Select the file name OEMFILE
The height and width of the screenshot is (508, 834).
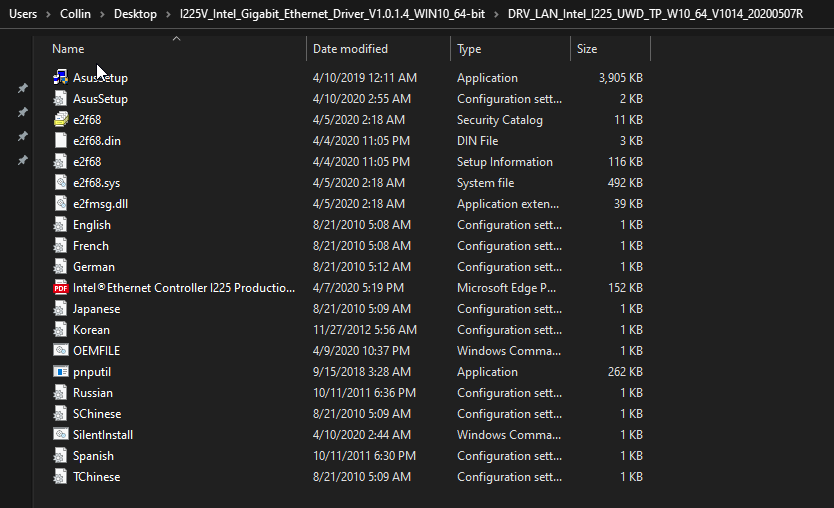click(96, 351)
